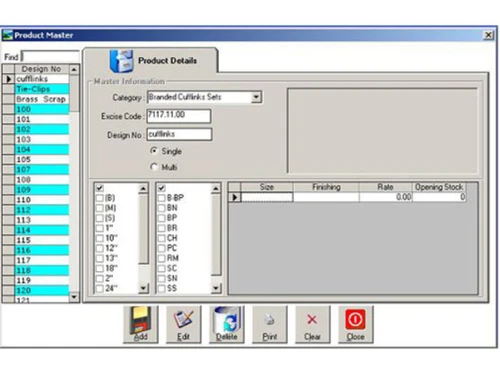Click the Excise Code input field
This screenshot has width=500, height=375.
coord(179,116)
